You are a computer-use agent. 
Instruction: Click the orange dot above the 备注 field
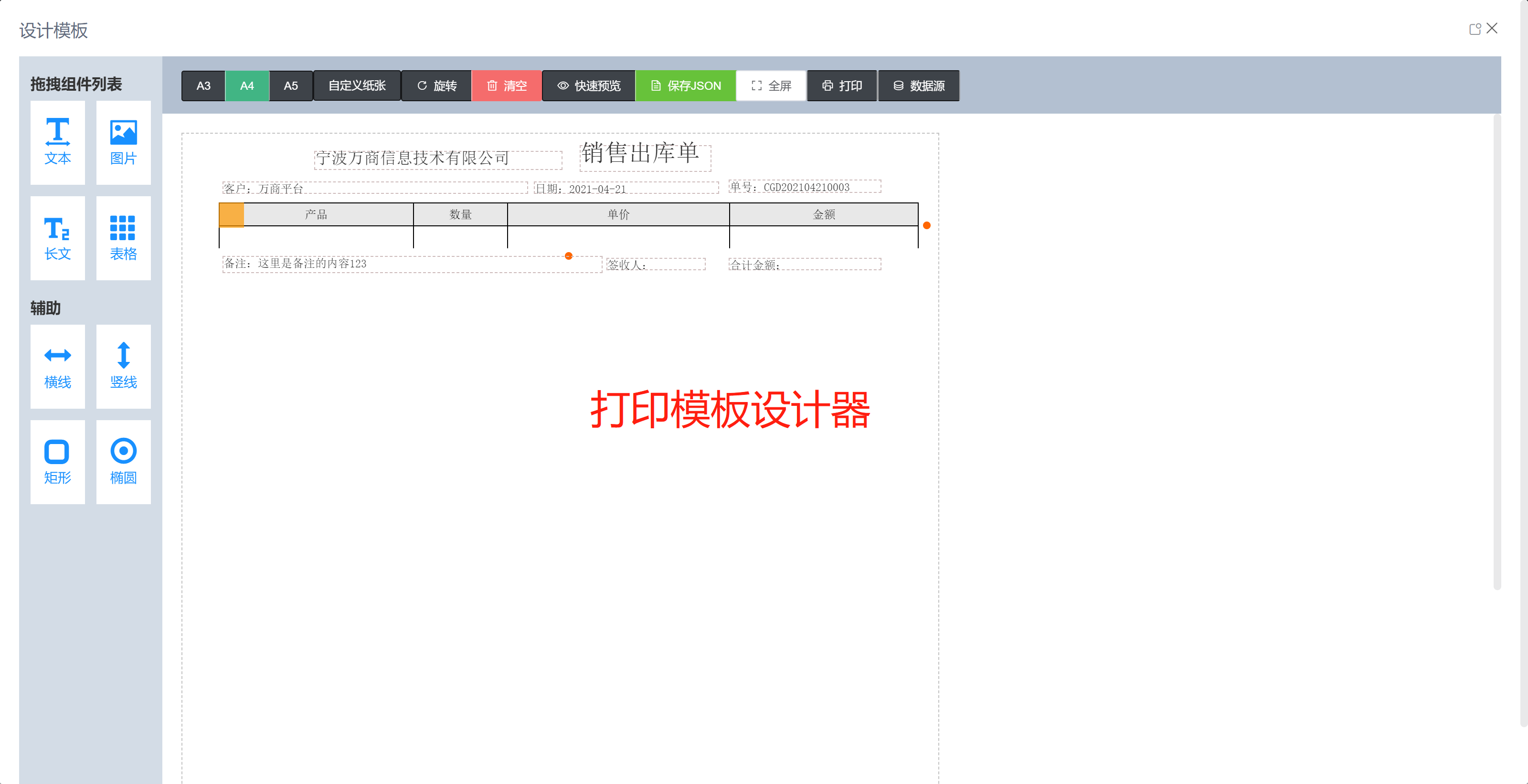point(568,255)
